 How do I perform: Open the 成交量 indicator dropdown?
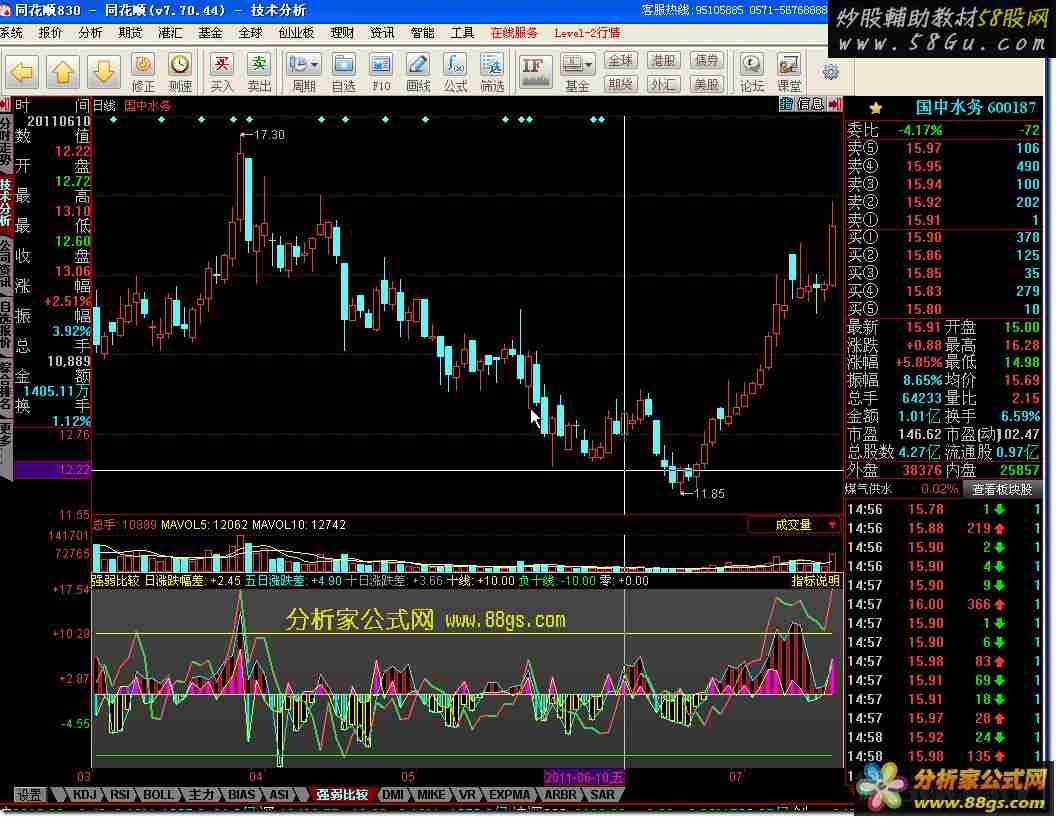(x=794, y=524)
